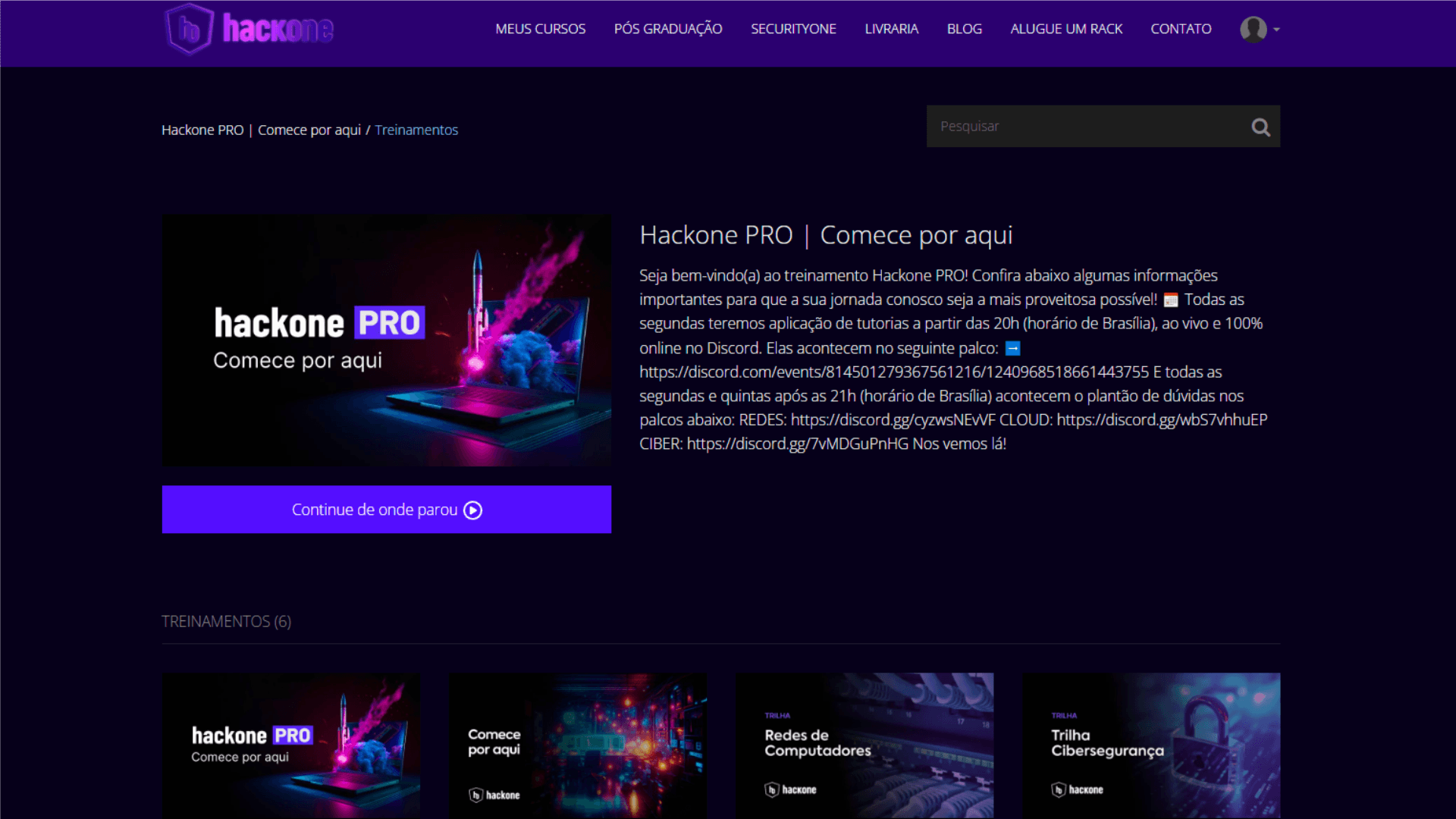Open ALUGUE UM RACK page

(x=1066, y=29)
